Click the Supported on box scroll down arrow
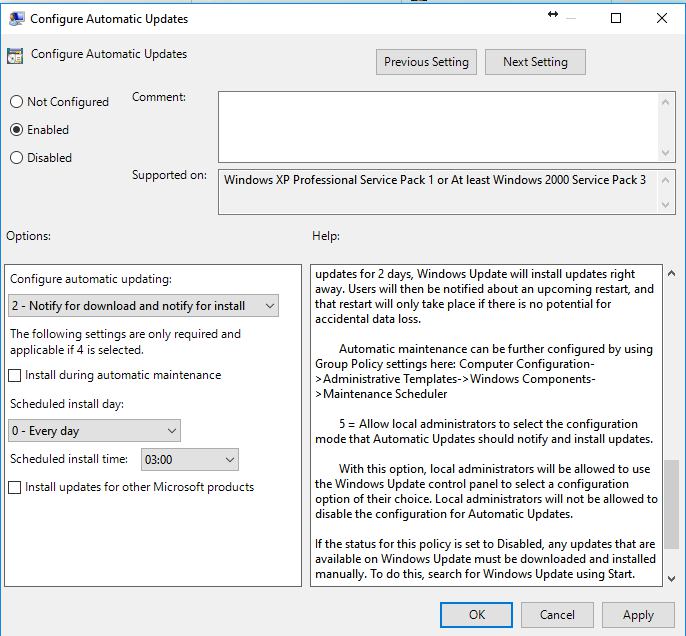This screenshot has width=686, height=636. [665, 205]
